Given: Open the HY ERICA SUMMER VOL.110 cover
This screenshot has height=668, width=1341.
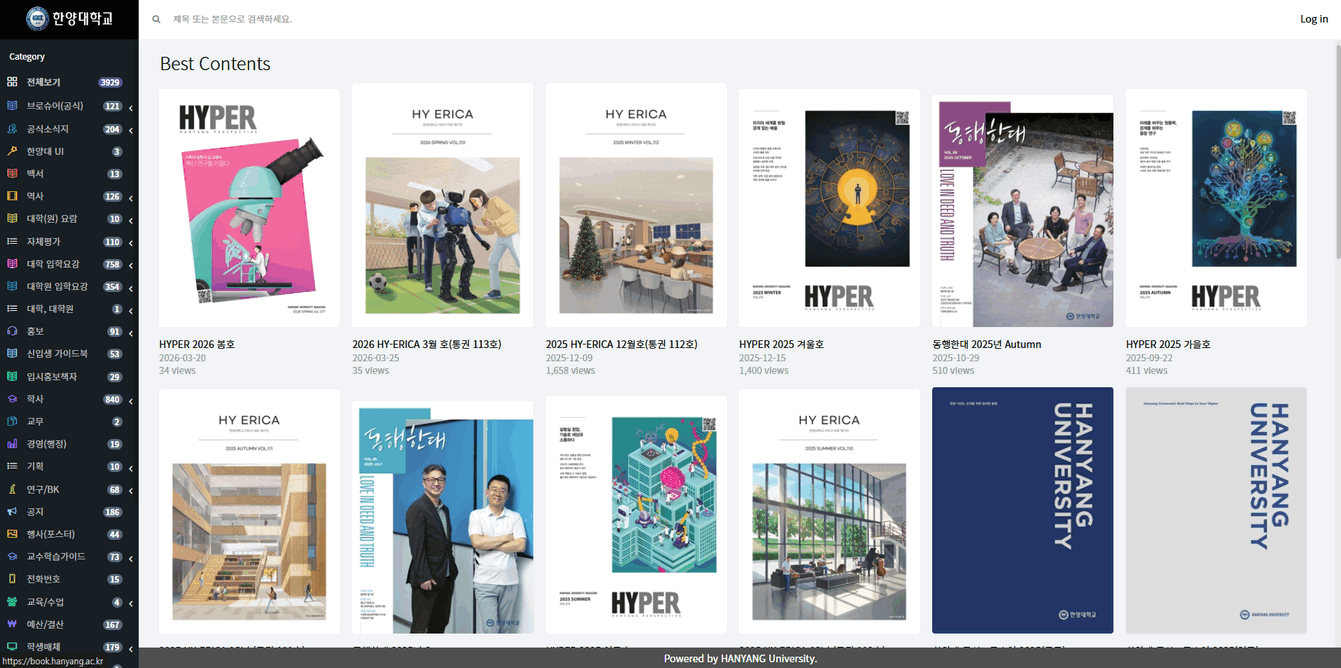Looking at the screenshot, I should pyautogui.click(x=829, y=510).
